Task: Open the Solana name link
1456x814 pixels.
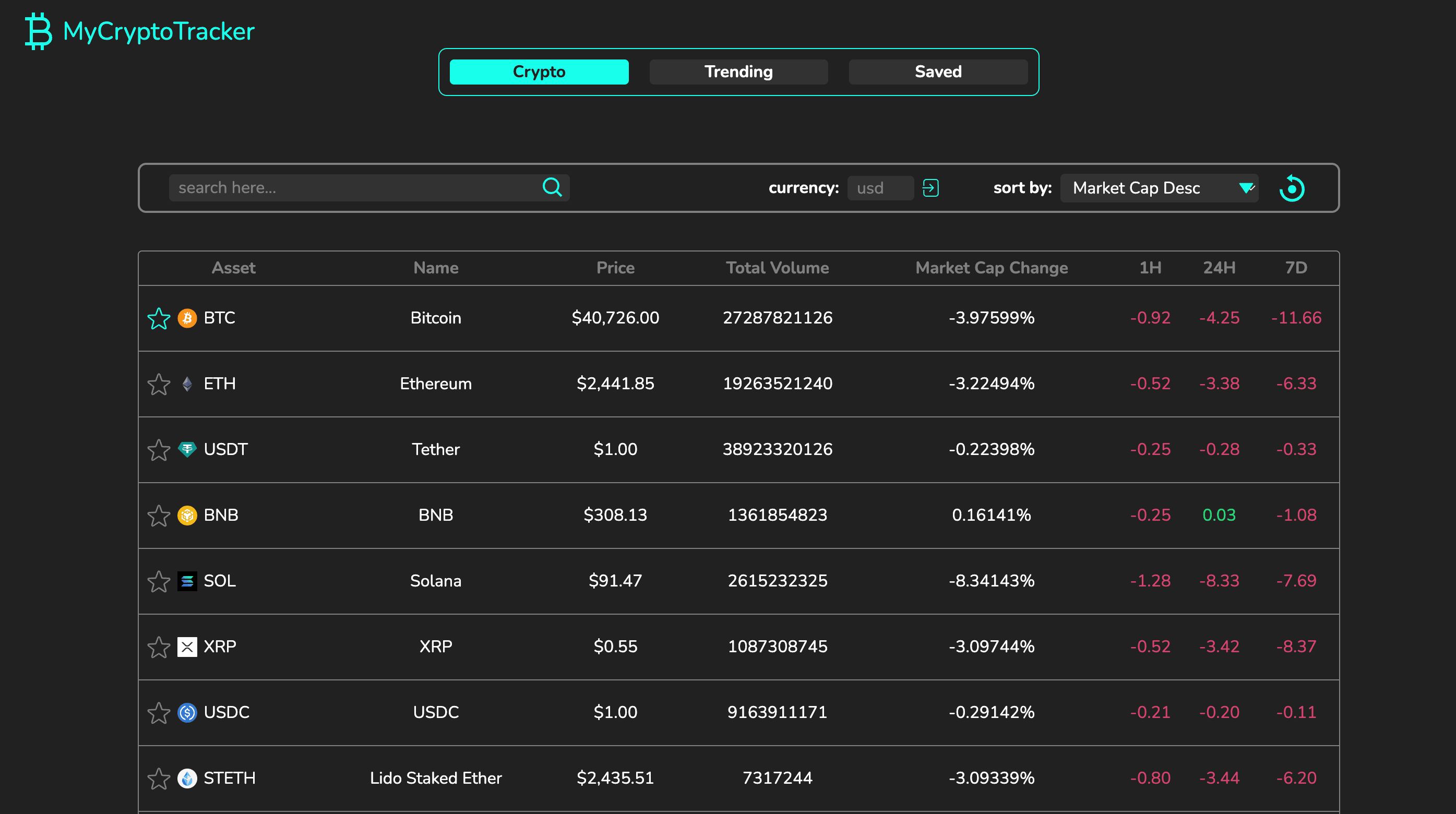Action: click(x=436, y=581)
